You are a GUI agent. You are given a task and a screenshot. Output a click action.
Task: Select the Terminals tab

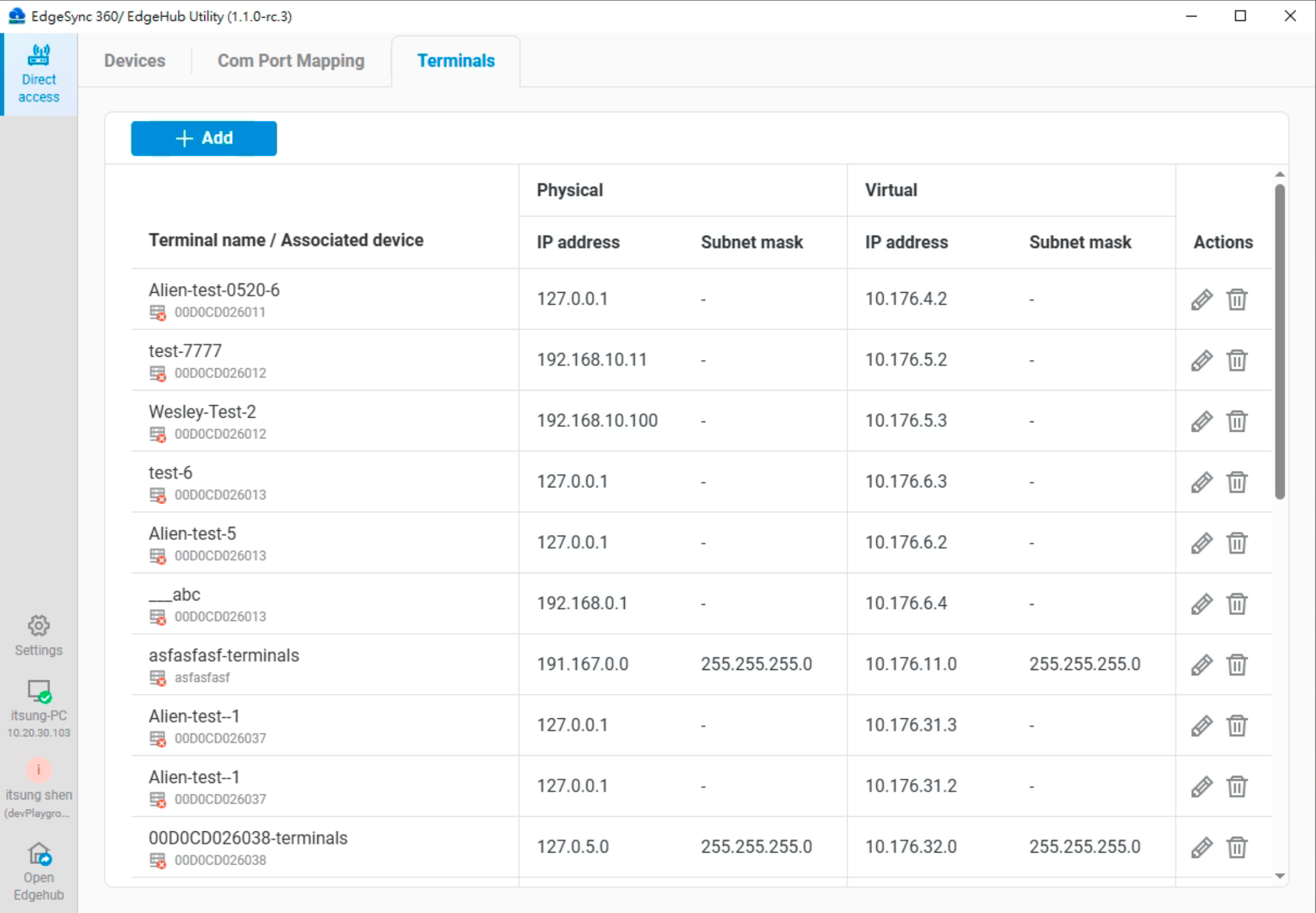click(x=455, y=60)
